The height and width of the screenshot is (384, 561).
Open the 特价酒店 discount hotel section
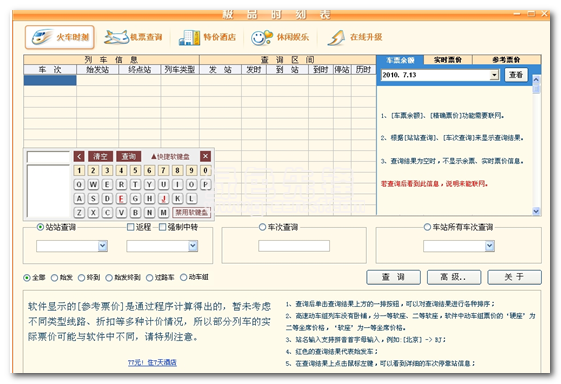tap(207, 37)
